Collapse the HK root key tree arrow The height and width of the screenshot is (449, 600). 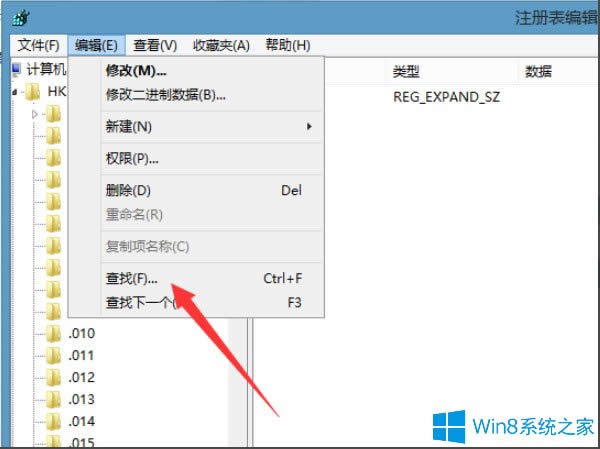pyautogui.click(x=15, y=93)
